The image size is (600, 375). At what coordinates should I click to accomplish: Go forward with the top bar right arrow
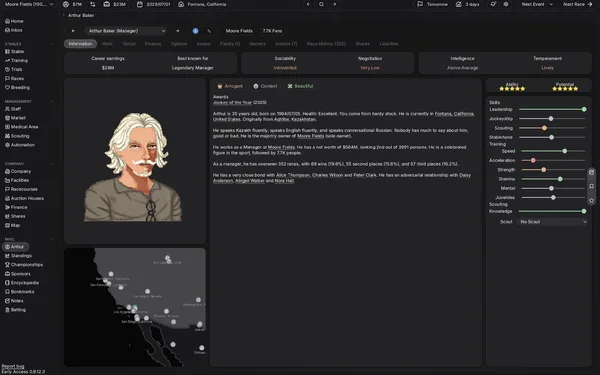[x=335, y=4]
